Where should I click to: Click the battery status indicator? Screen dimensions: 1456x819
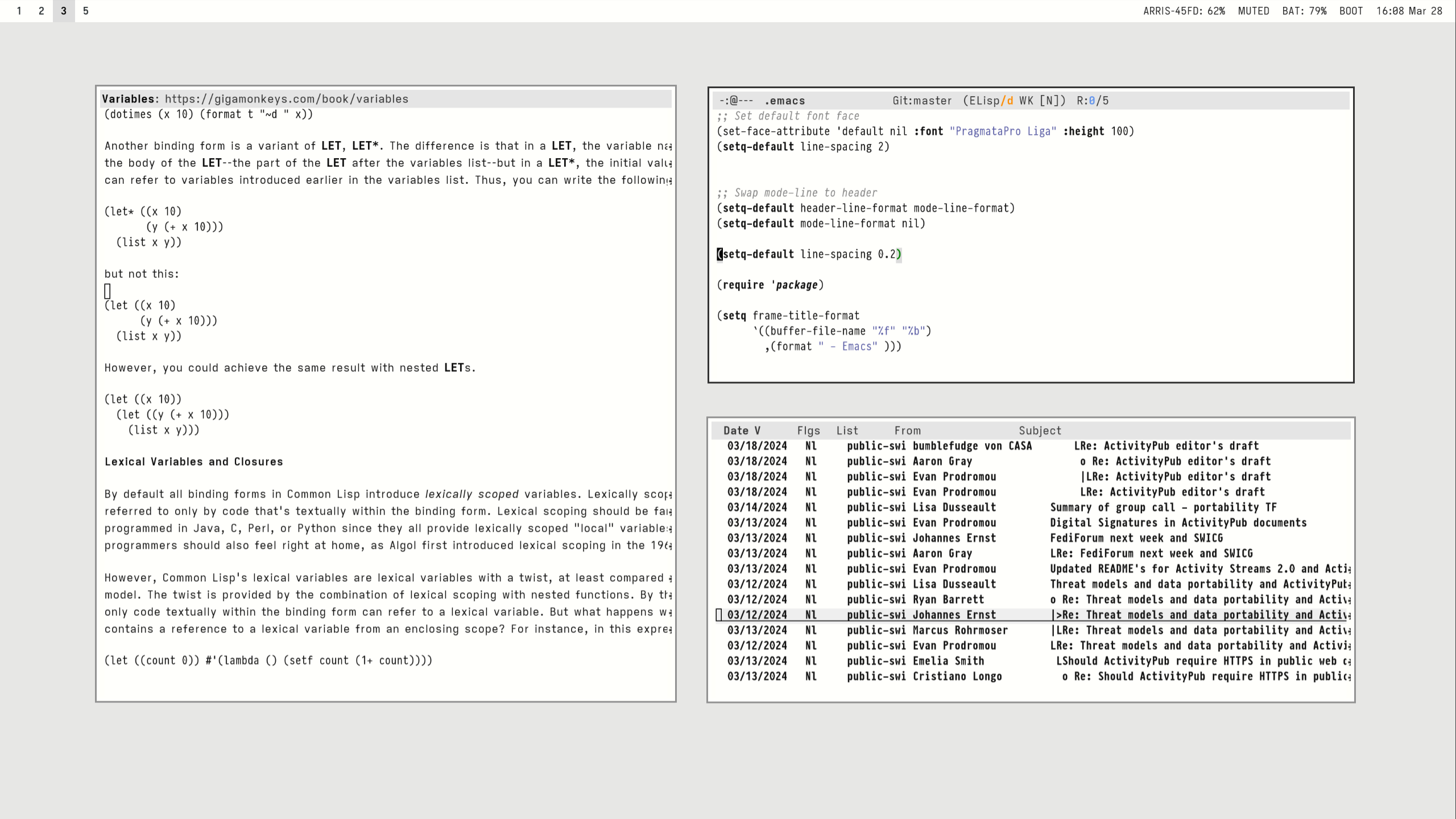[1304, 11]
